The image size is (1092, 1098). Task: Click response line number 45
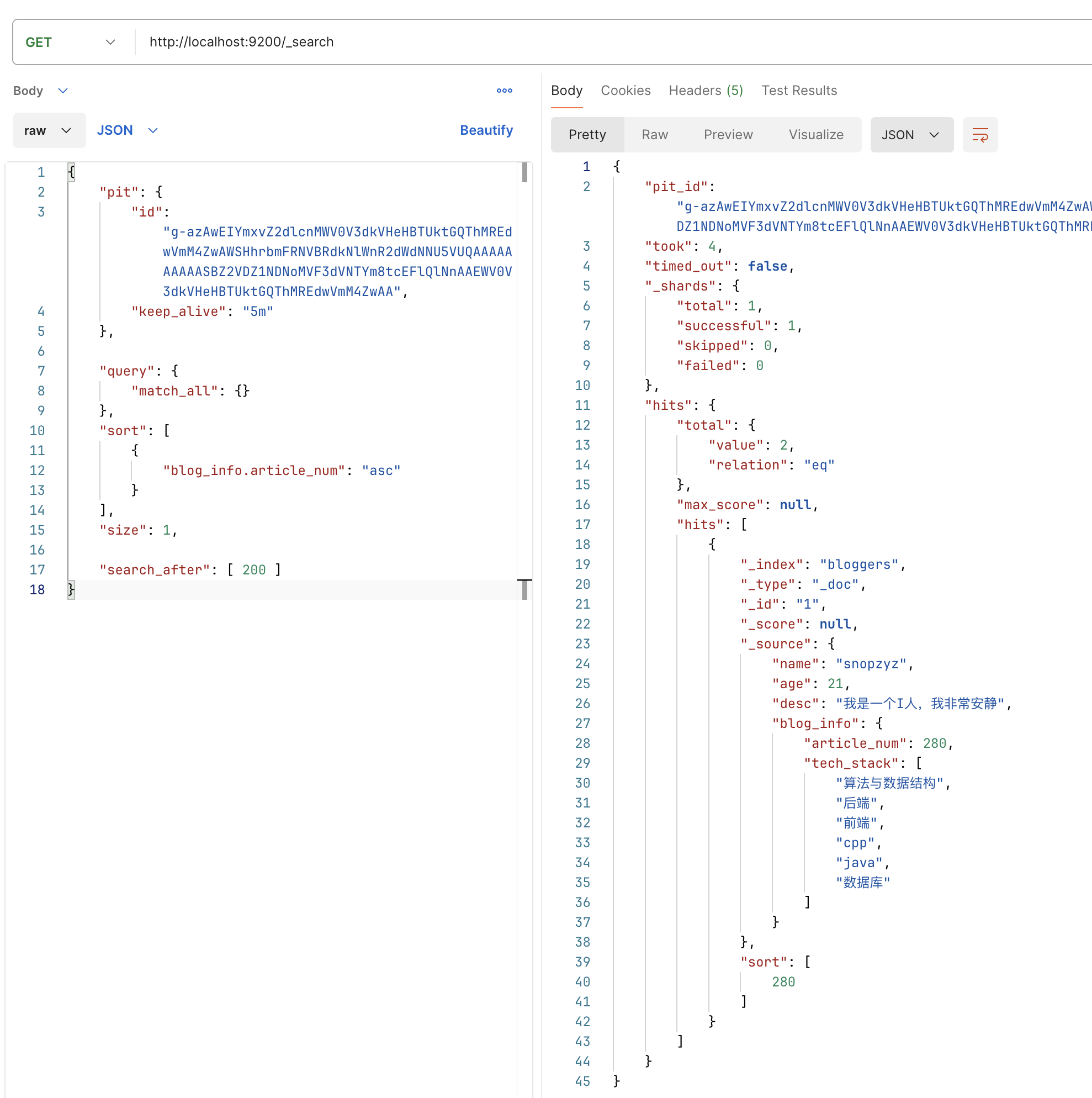pos(582,1081)
